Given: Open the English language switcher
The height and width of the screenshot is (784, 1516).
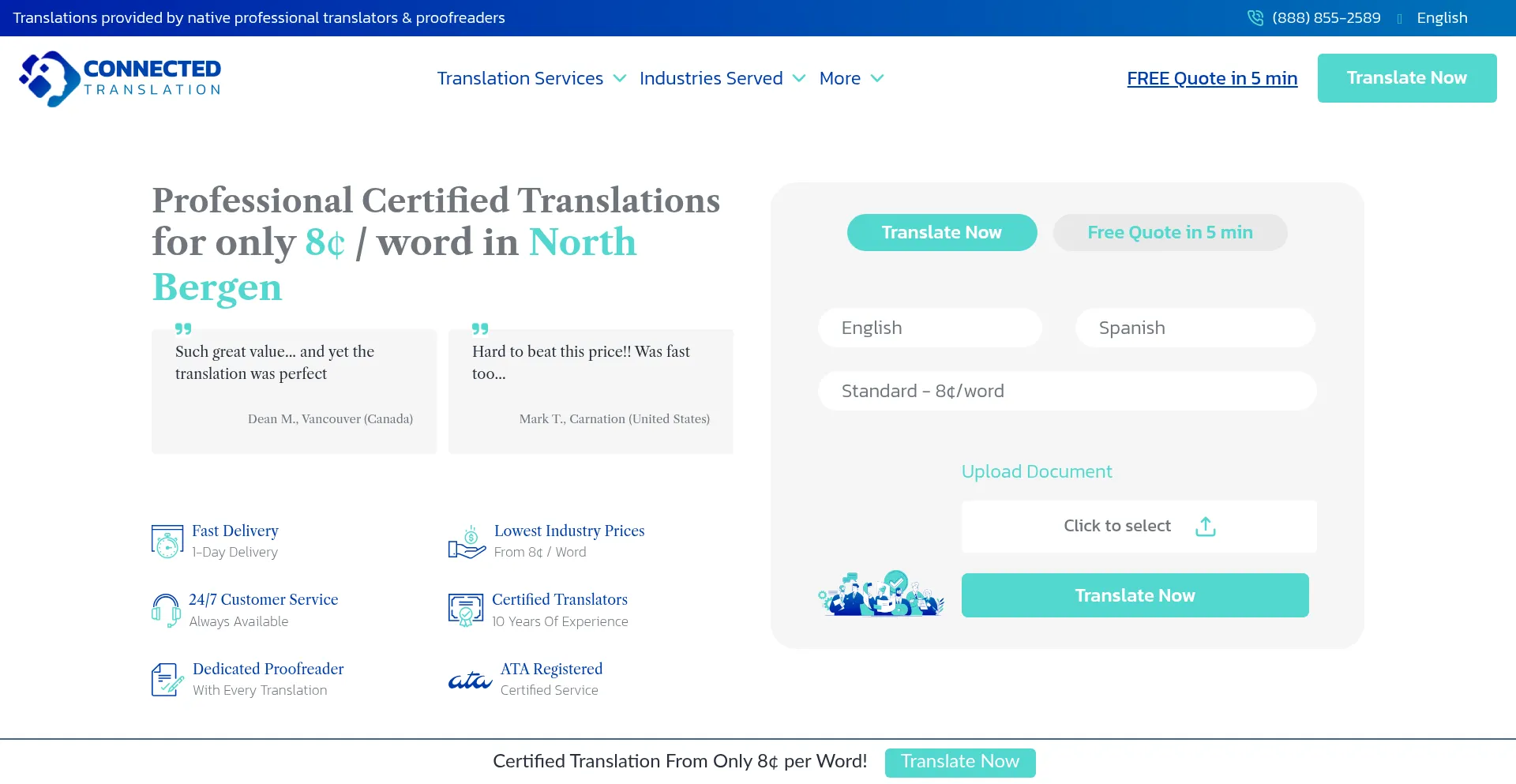Looking at the screenshot, I should point(1442,17).
